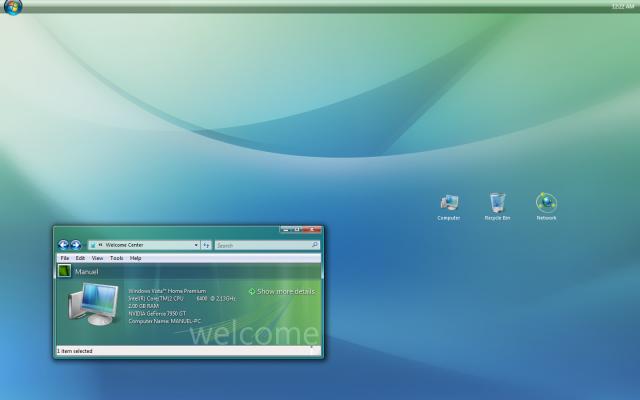Click the refresh button beside address bar
The image size is (640, 400).
(207, 245)
